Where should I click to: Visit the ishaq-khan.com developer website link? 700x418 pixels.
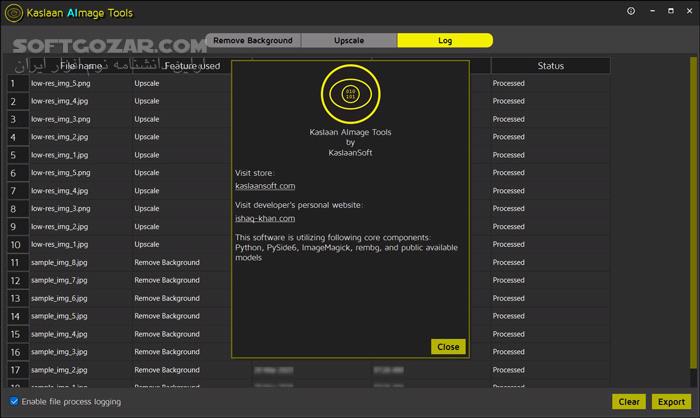click(x=265, y=218)
